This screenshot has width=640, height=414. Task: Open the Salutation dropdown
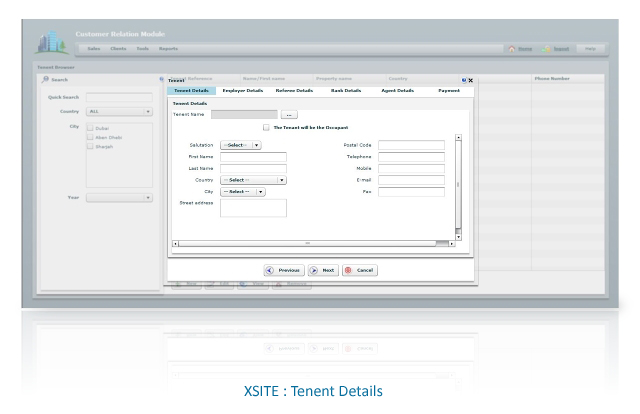click(240, 145)
